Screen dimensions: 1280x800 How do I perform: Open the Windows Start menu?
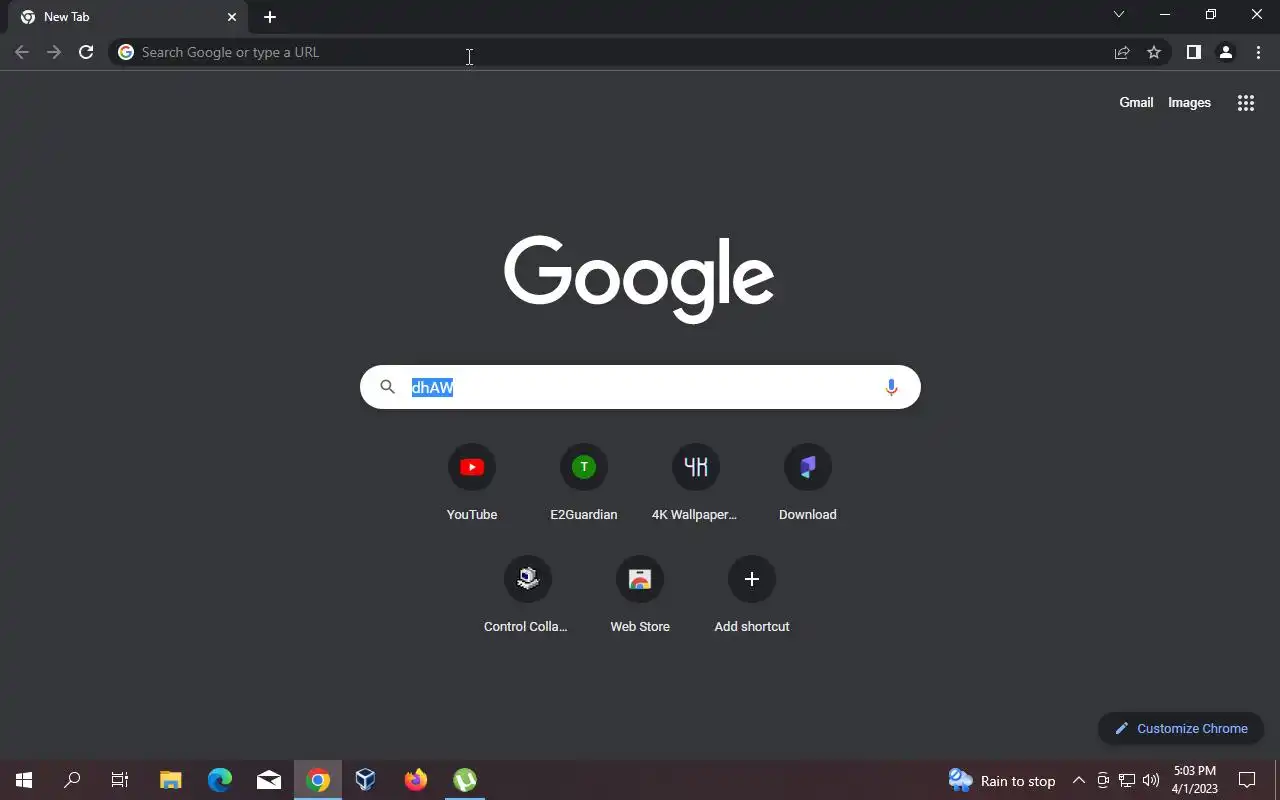click(24, 780)
